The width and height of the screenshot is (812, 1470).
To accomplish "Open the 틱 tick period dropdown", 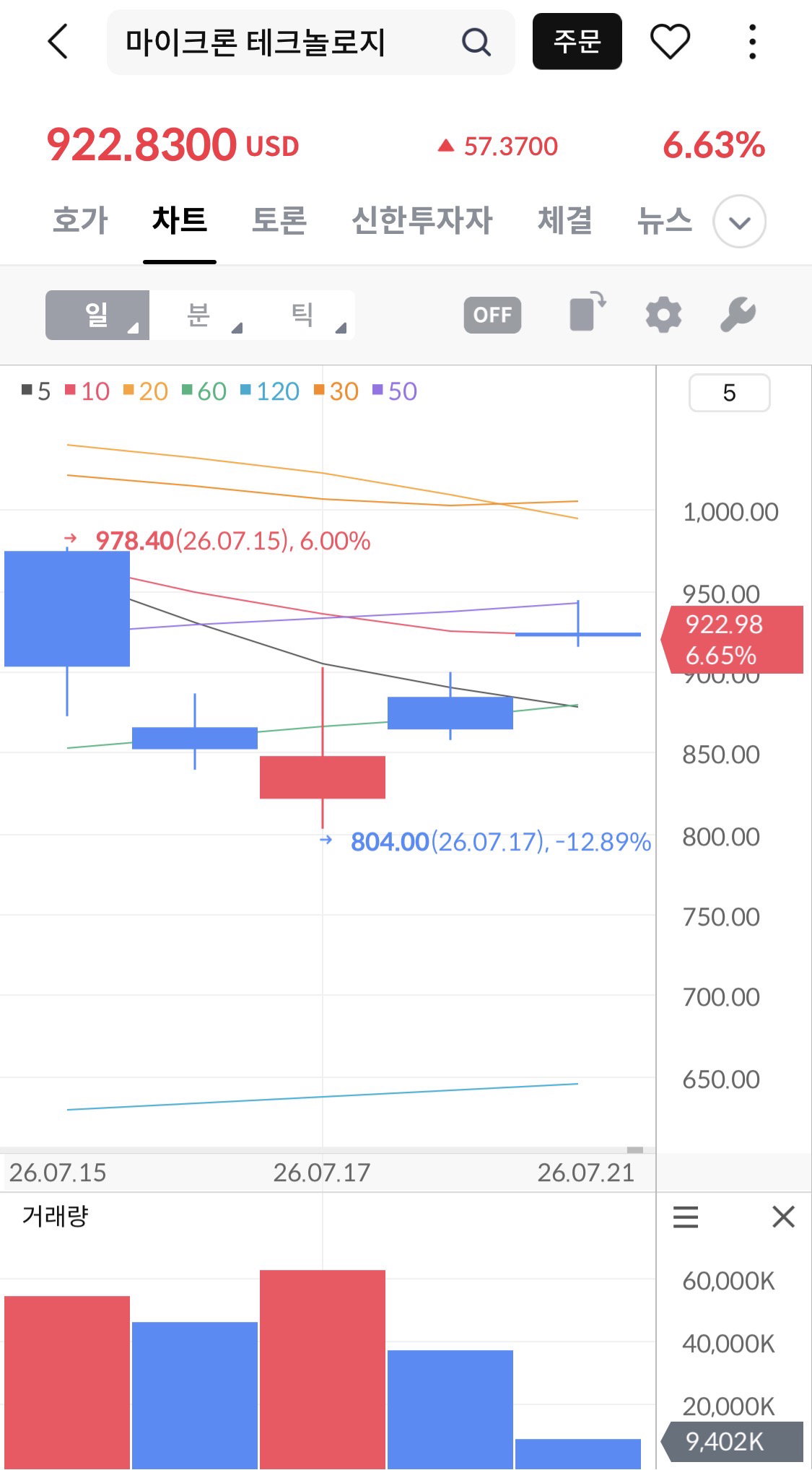I will point(304,315).
